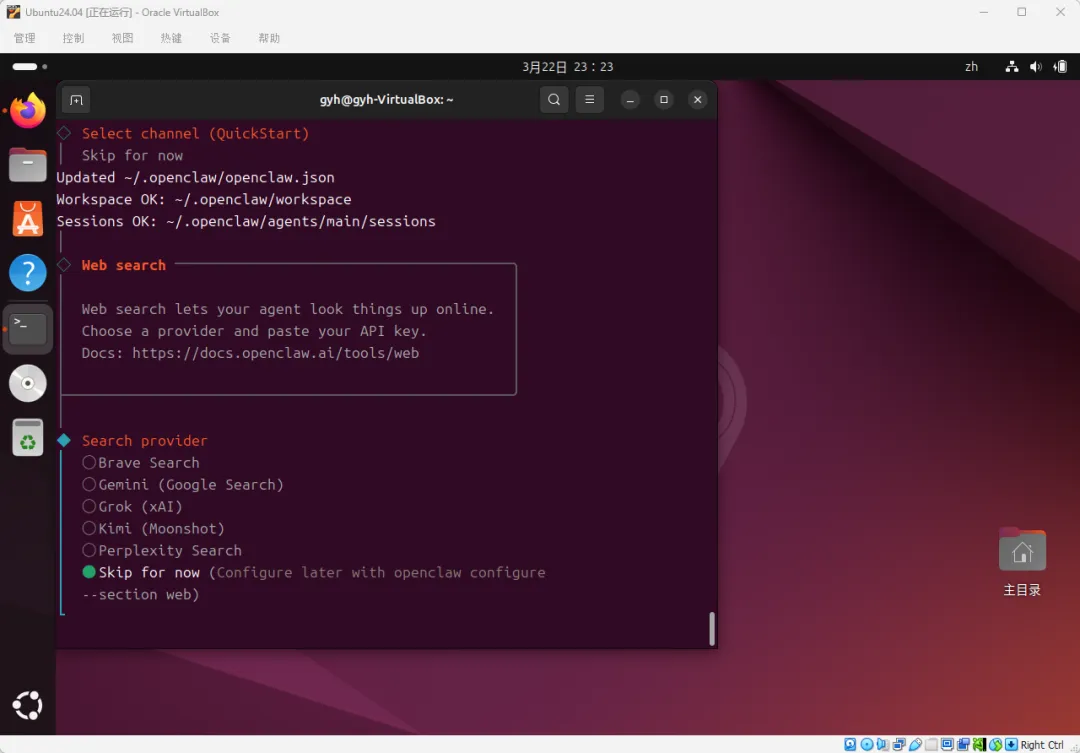Open Firefox from the Ubuntu dock
This screenshot has width=1080, height=753.
point(28,110)
